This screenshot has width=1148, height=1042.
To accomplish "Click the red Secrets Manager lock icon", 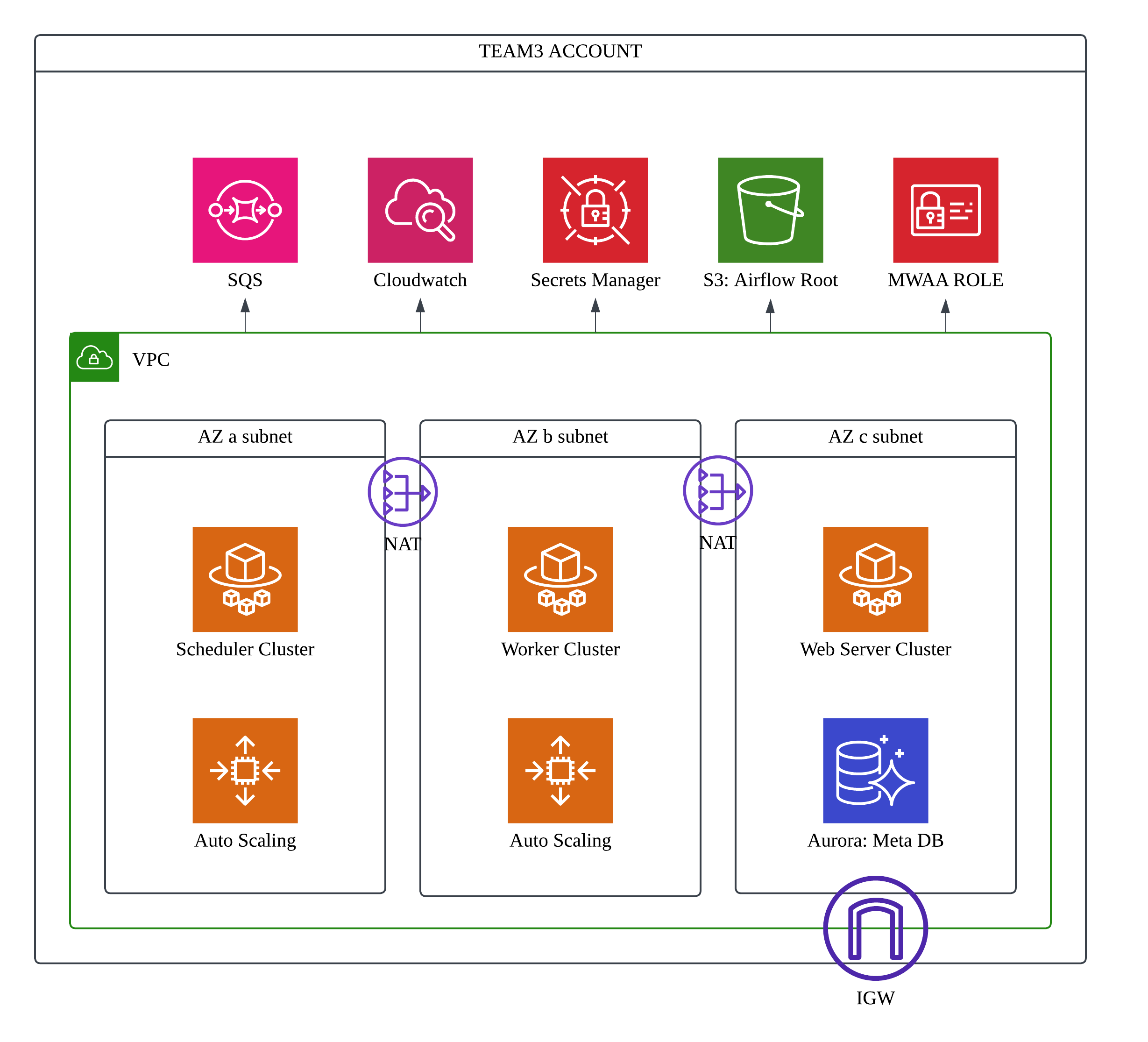I will [595, 210].
